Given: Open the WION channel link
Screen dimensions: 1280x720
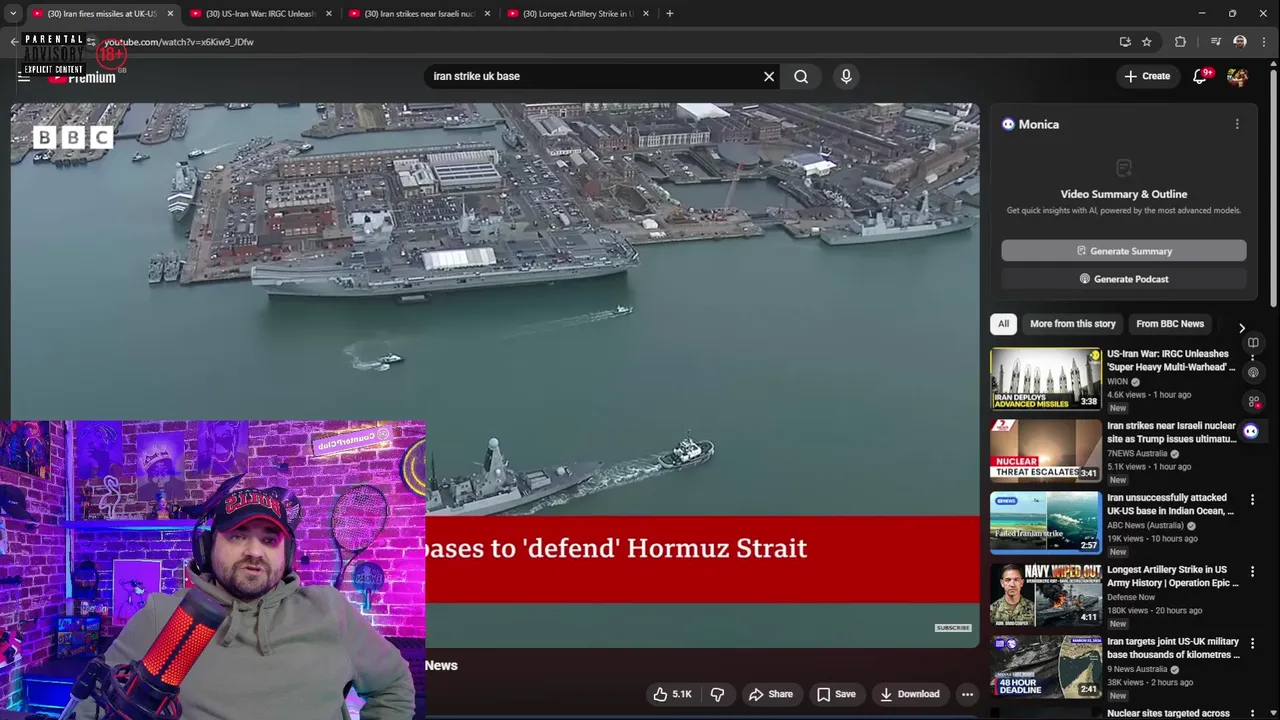Looking at the screenshot, I should point(1118,381).
